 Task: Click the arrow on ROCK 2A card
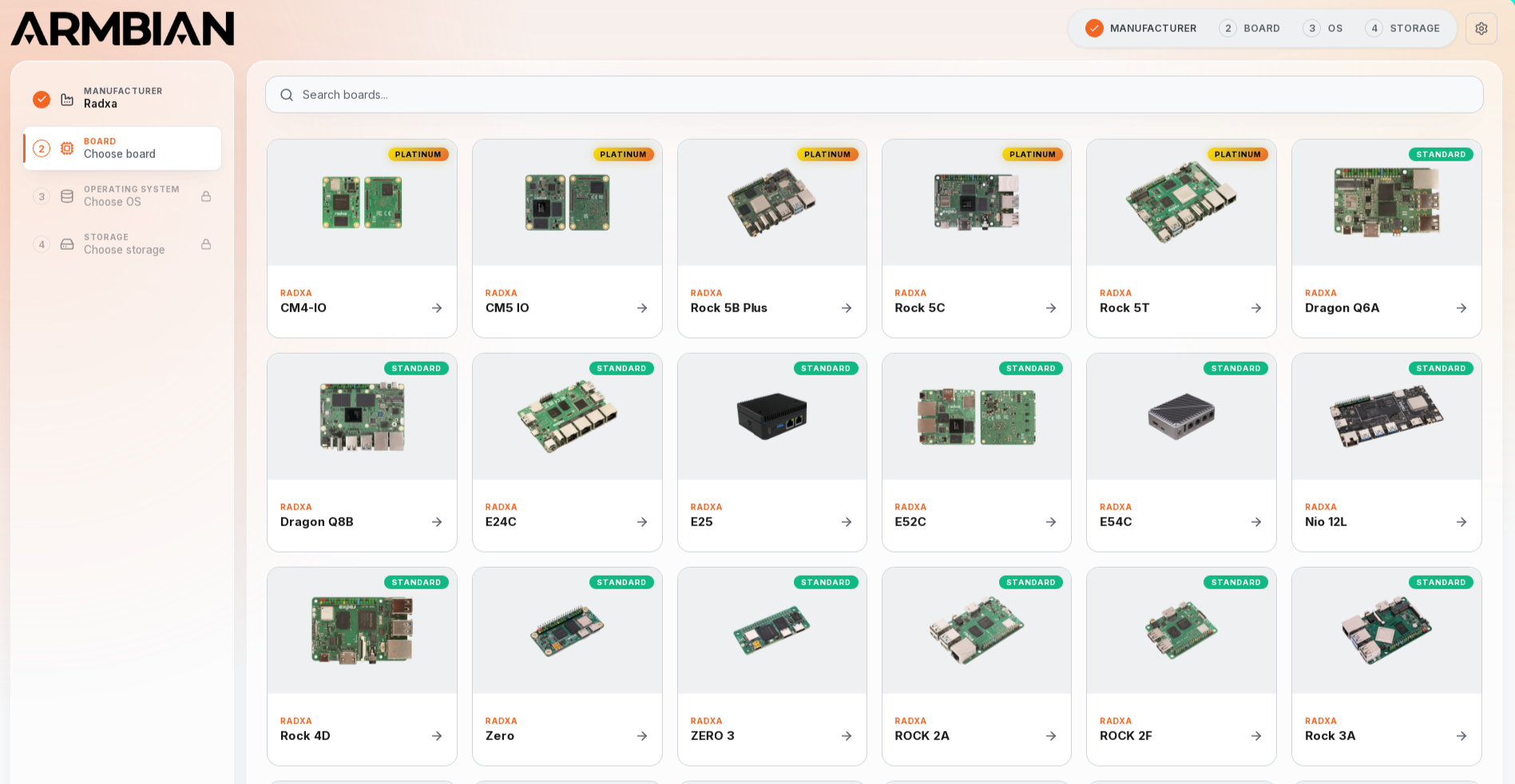[1051, 736]
